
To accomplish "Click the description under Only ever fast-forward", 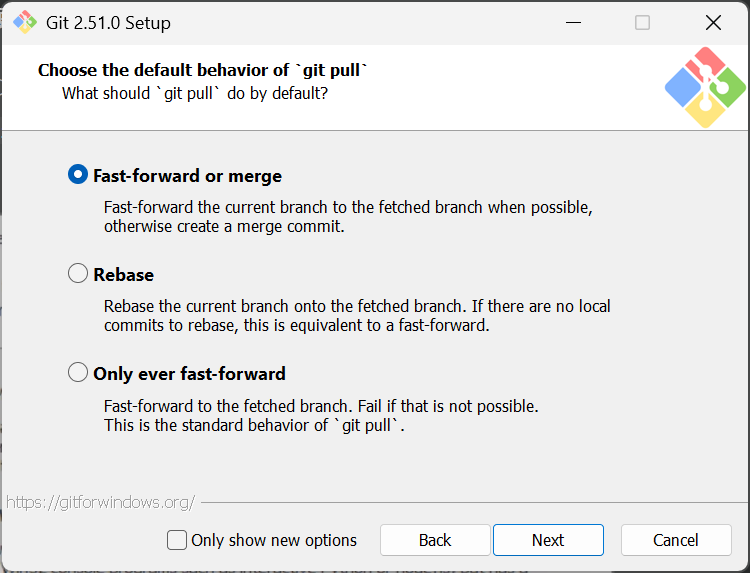I will [x=321, y=415].
